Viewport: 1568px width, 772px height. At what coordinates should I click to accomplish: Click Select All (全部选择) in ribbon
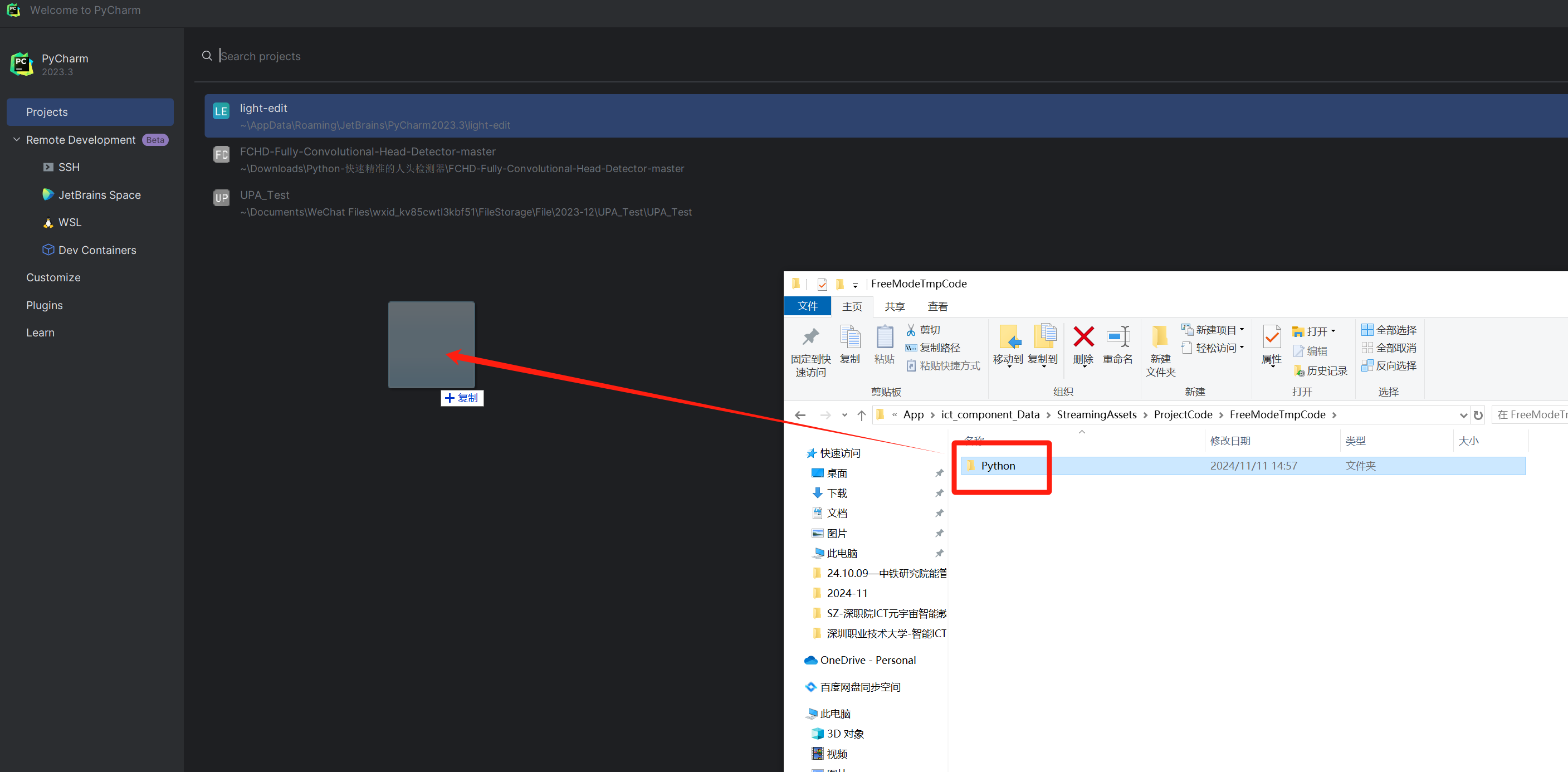point(1389,330)
